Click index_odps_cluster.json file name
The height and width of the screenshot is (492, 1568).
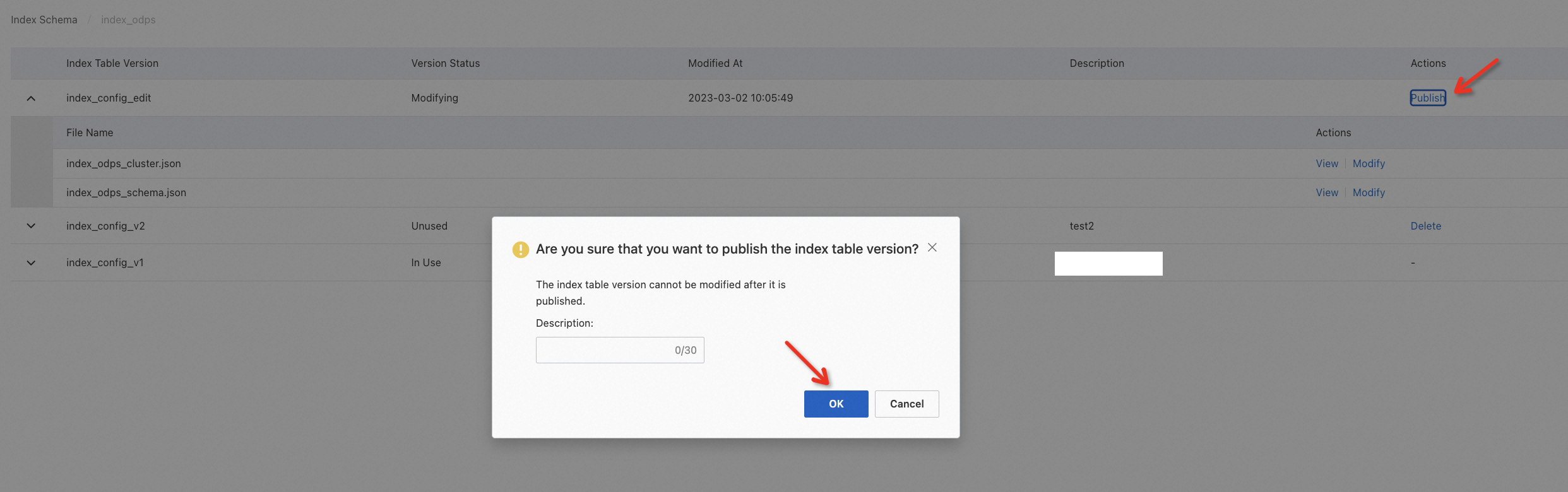(124, 163)
